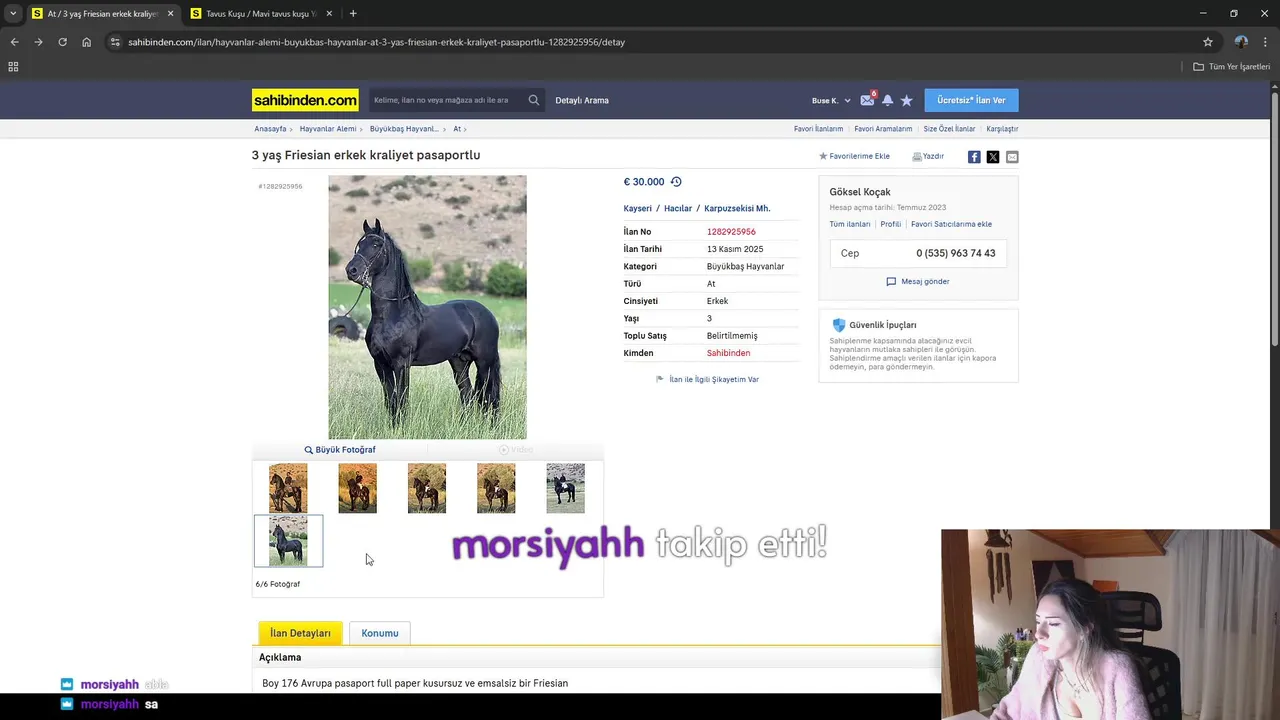
Task: Switch to the Tavus Kuşu browser tab
Action: tap(260, 14)
